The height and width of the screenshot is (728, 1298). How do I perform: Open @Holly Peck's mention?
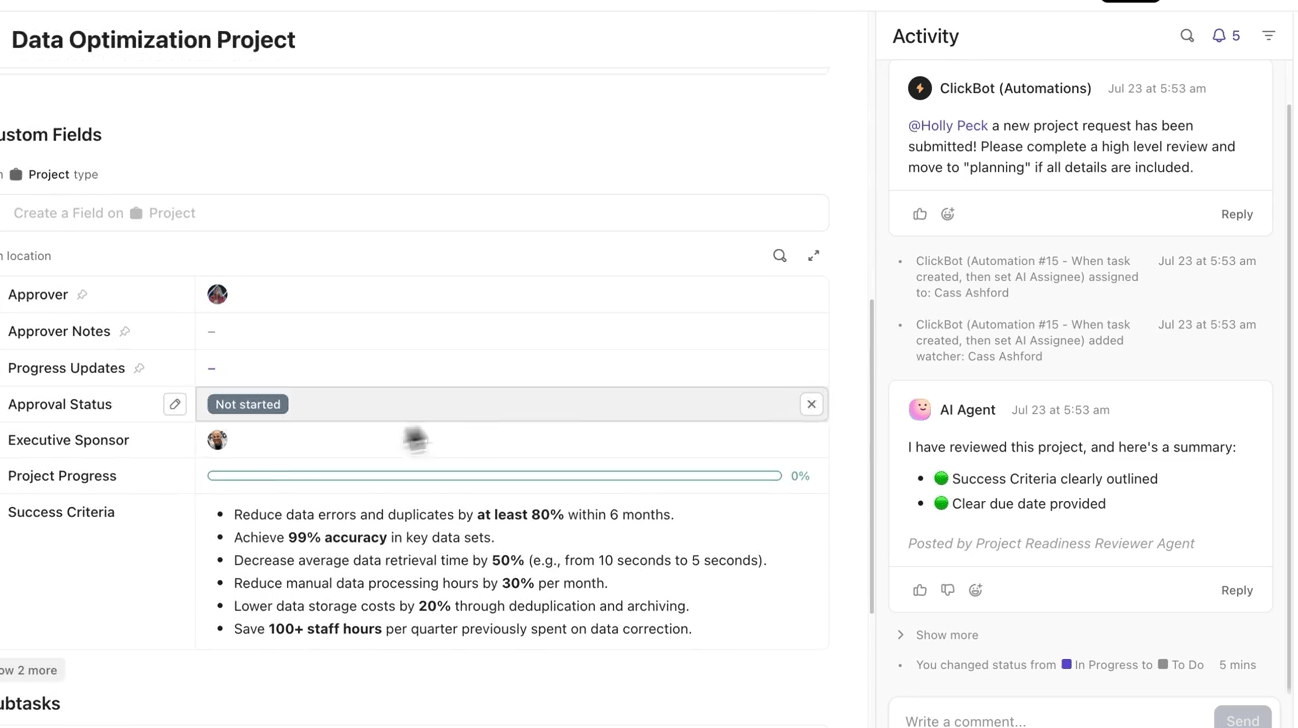tap(946, 125)
